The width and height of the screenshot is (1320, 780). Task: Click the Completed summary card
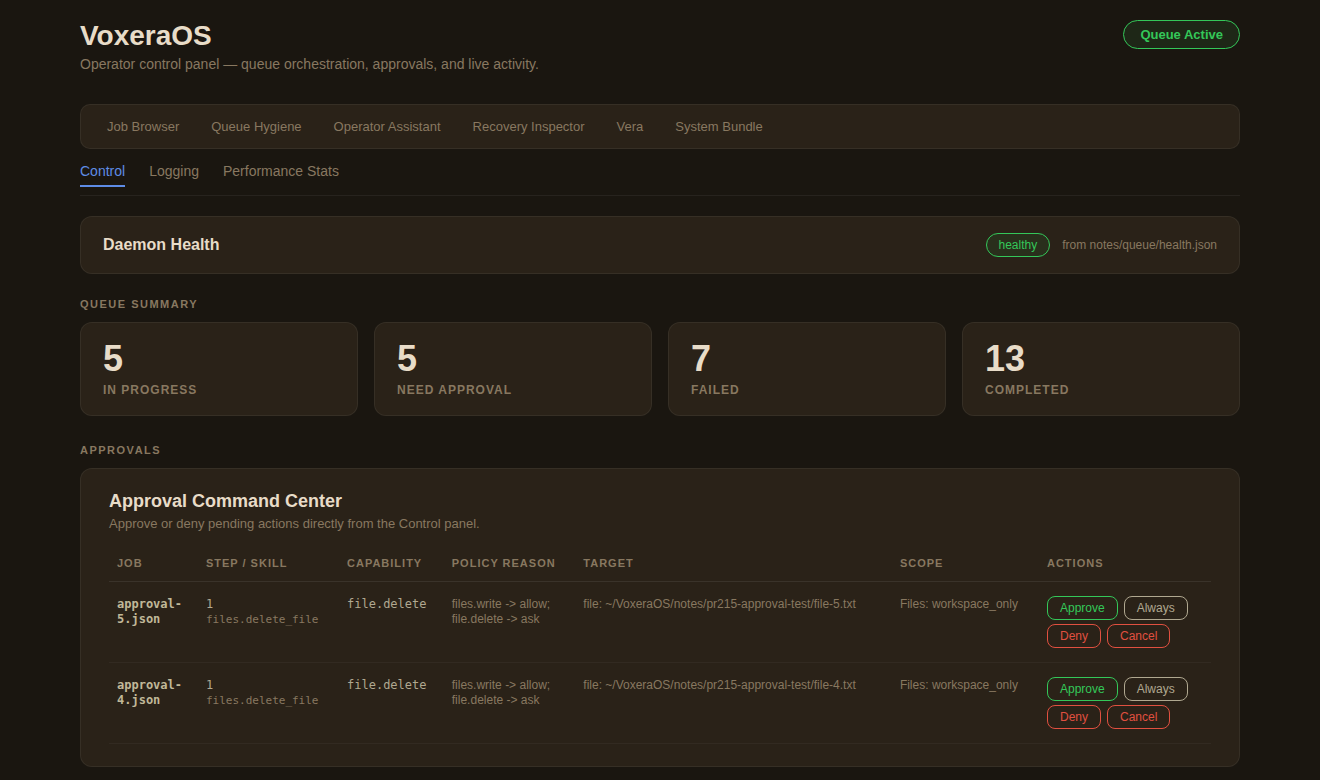point(1101,369)
